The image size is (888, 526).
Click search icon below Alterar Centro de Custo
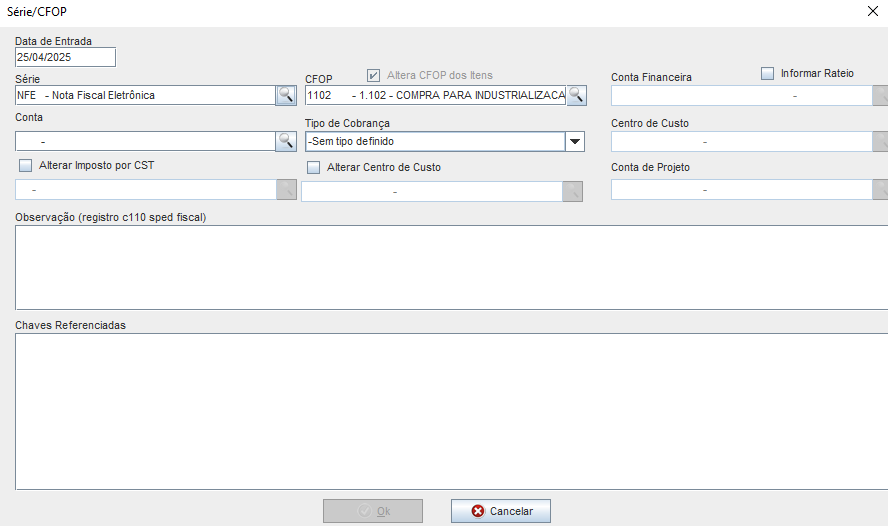tap(572, 191)
